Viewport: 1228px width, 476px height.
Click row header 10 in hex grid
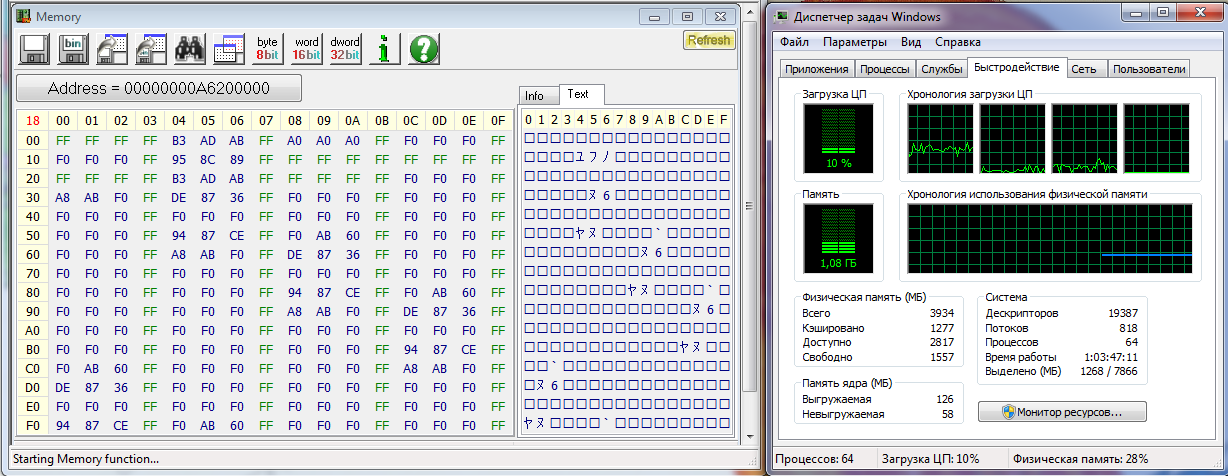pos(32,159)
